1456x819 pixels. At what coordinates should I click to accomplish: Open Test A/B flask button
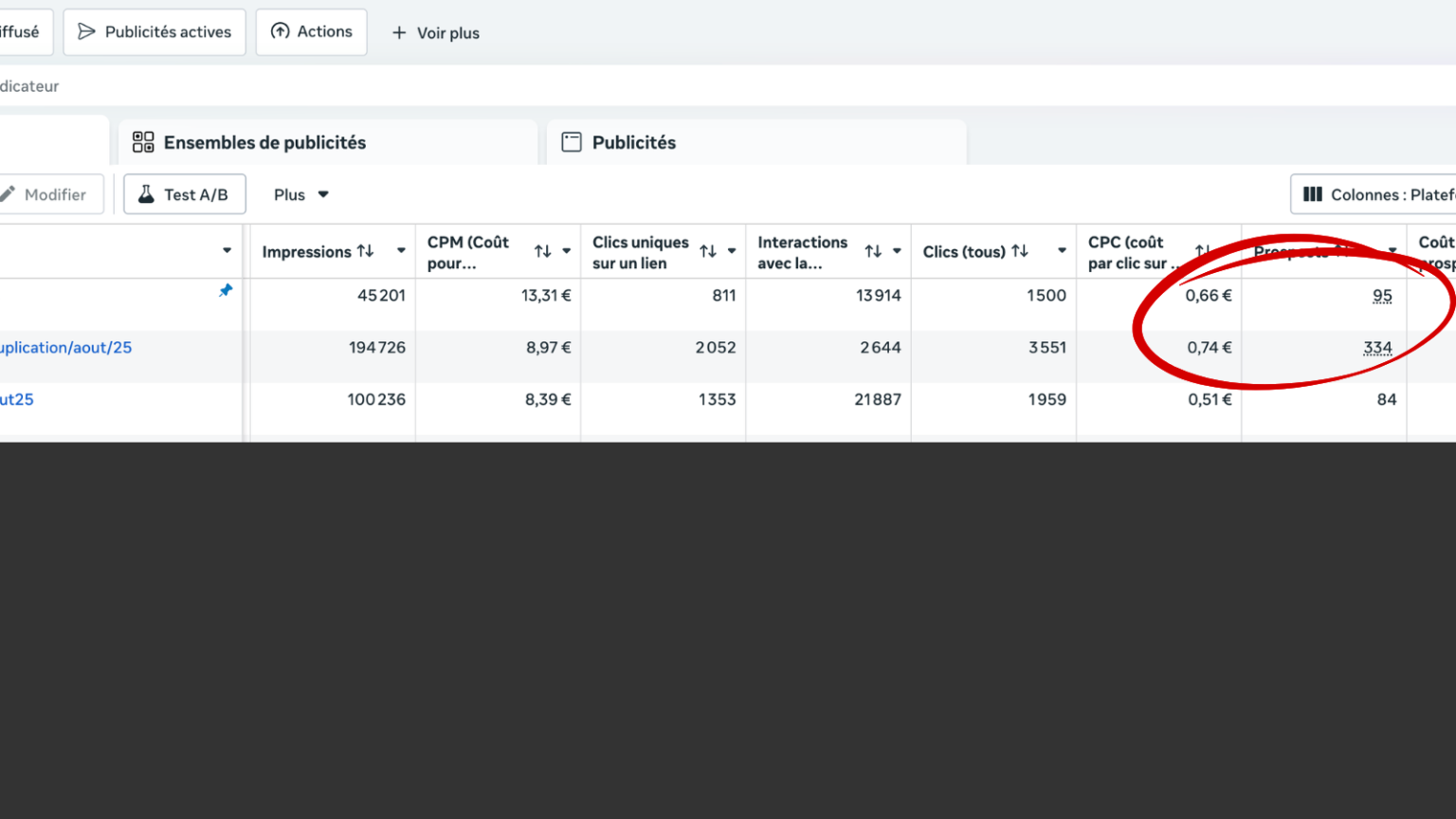click(x=185, y=194)
